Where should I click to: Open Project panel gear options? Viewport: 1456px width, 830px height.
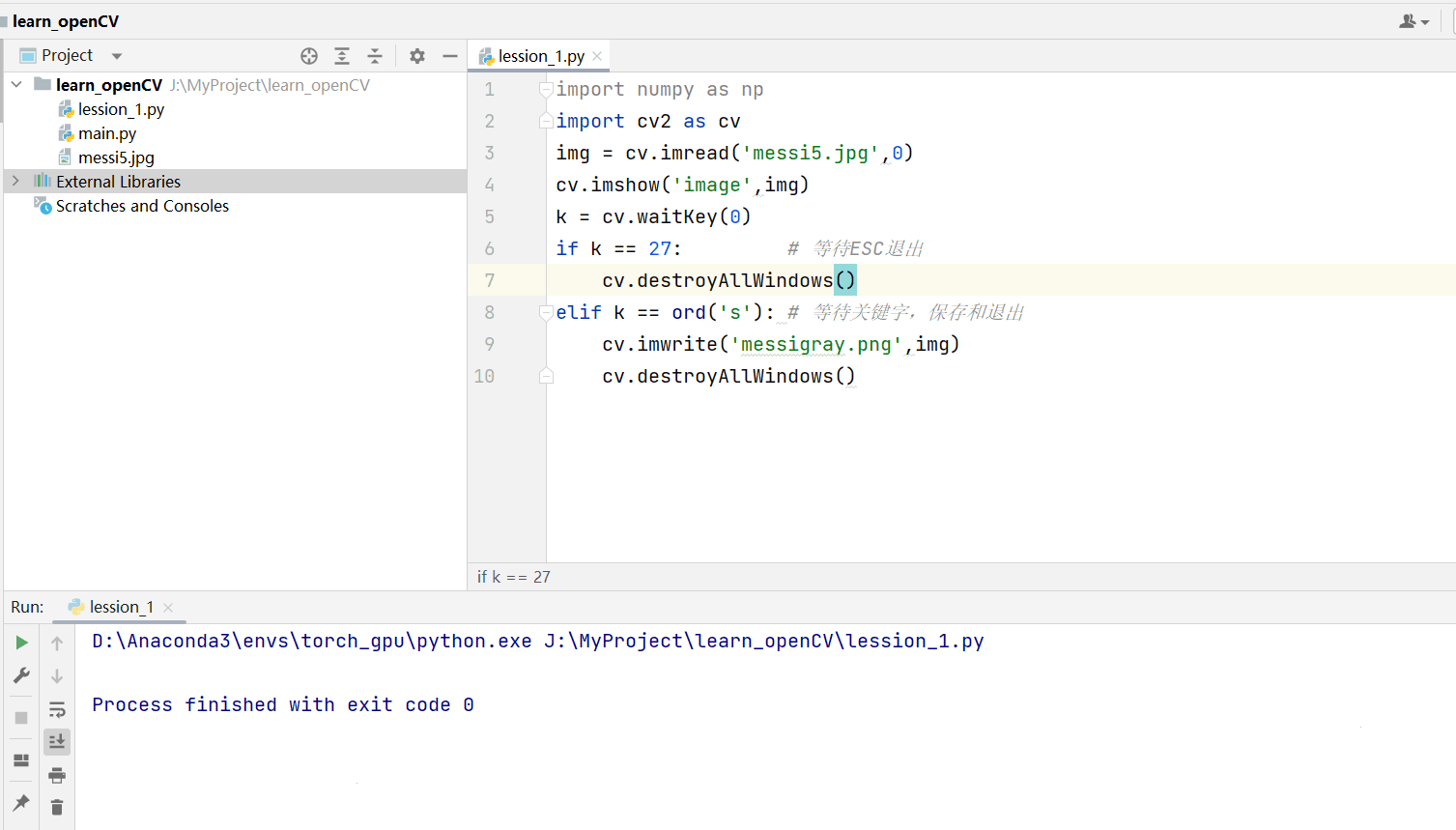417,56
